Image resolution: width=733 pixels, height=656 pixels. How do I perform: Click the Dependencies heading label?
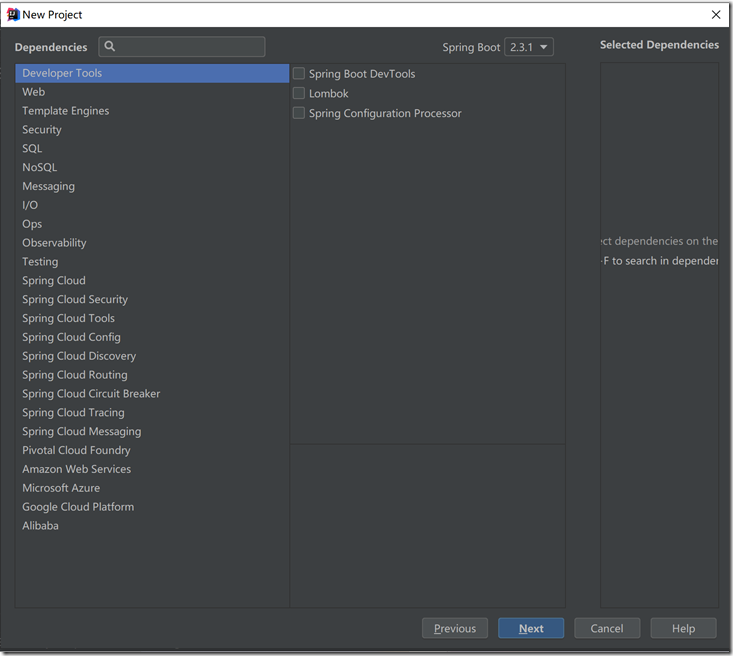(x=51, y=47)
